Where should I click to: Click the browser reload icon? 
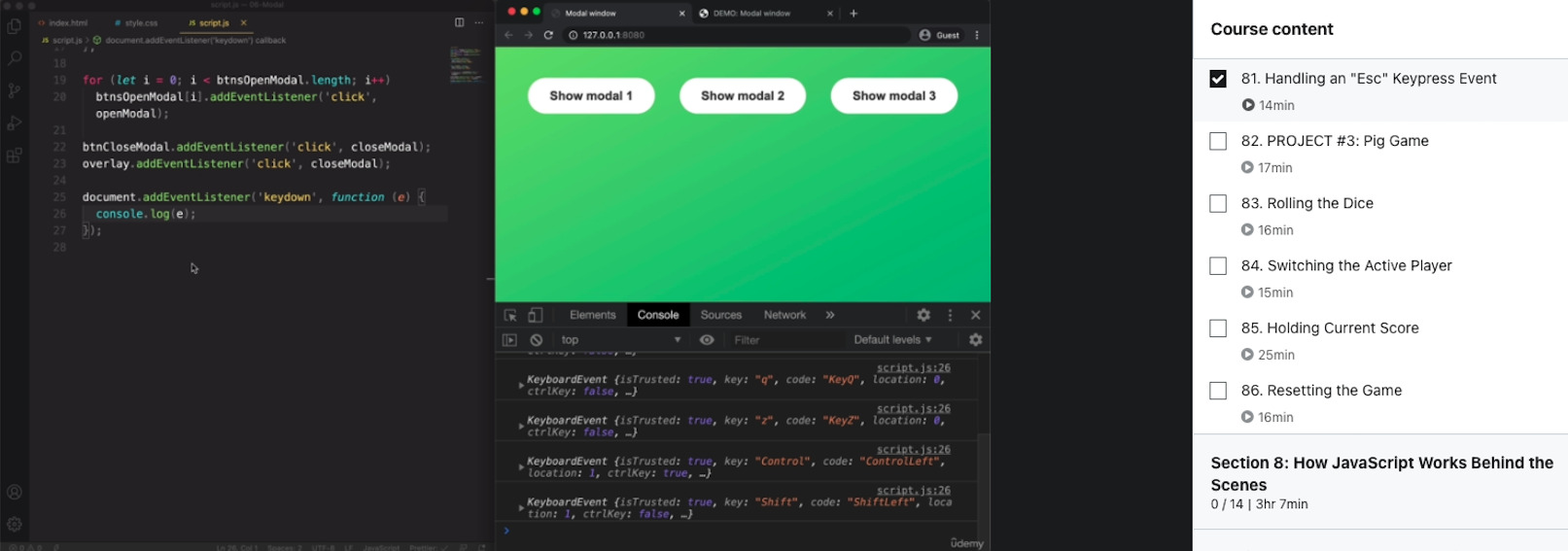(548, 35)
